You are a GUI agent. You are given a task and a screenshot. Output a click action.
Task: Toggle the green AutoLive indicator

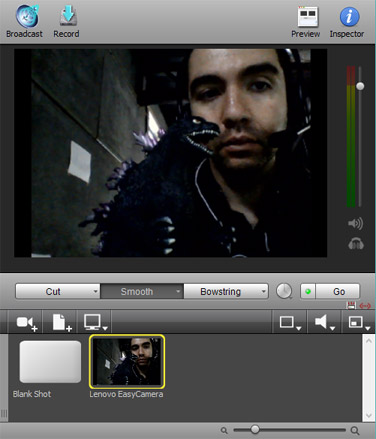308,292
